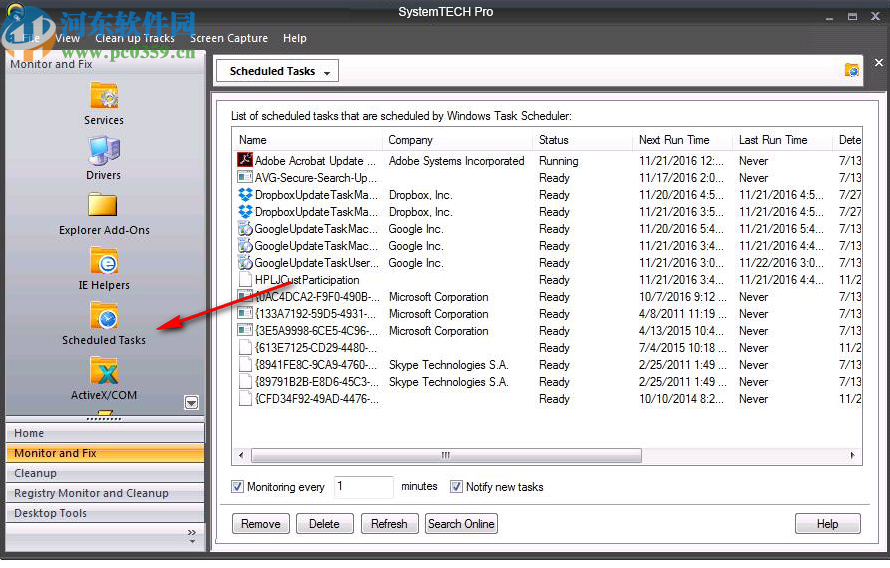Image resolution: width=890 pixels, height=568 pixels.
Task: Open the Scheduled Tasks dropdown
Action: tap(278, 71)
